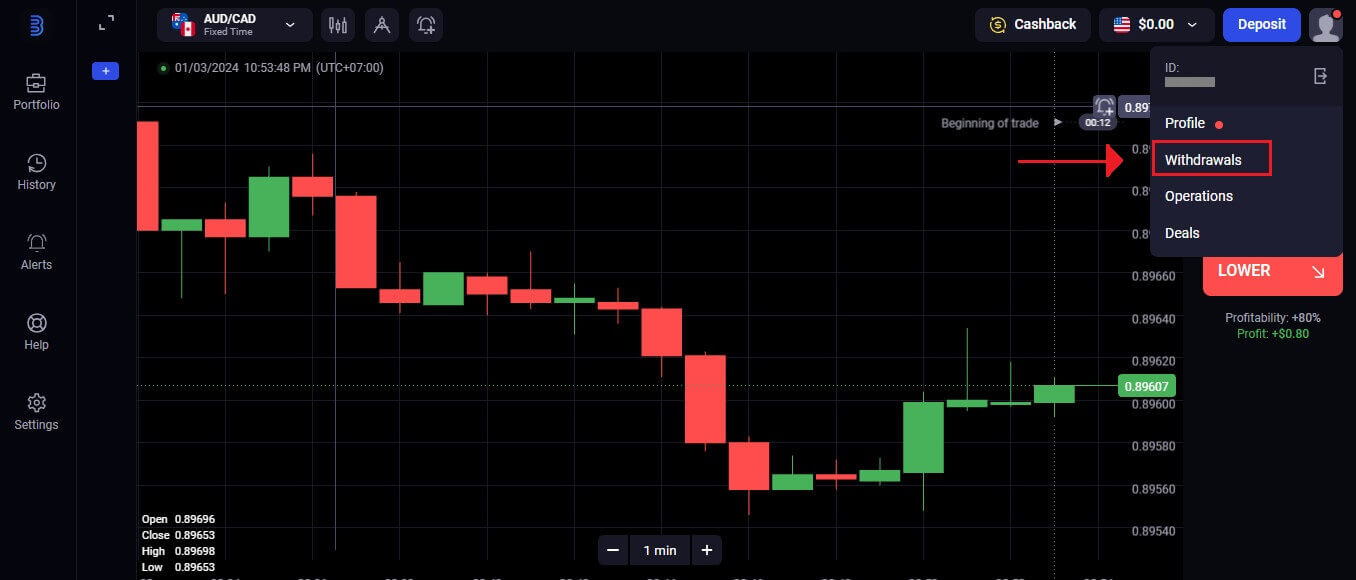
Task: Click the Beginning of trade label
Action: (x=990, y=123)
